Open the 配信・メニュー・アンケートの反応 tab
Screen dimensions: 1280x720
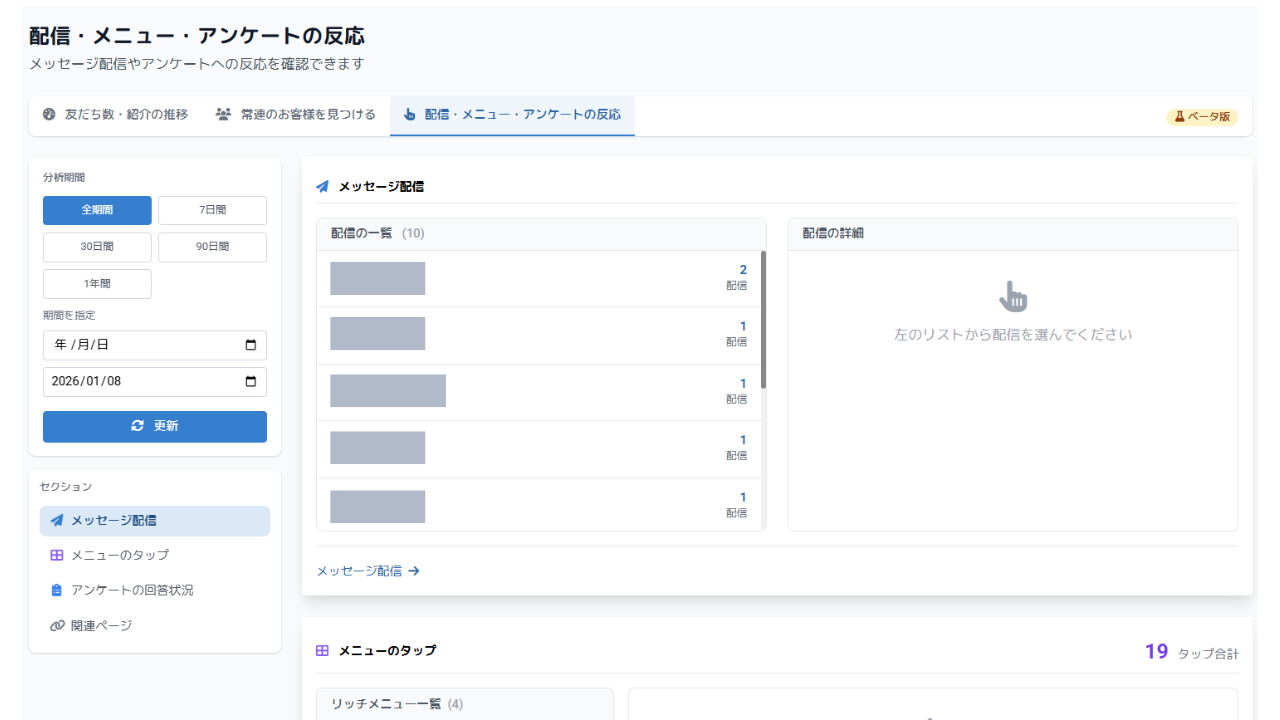pos(512,114)
